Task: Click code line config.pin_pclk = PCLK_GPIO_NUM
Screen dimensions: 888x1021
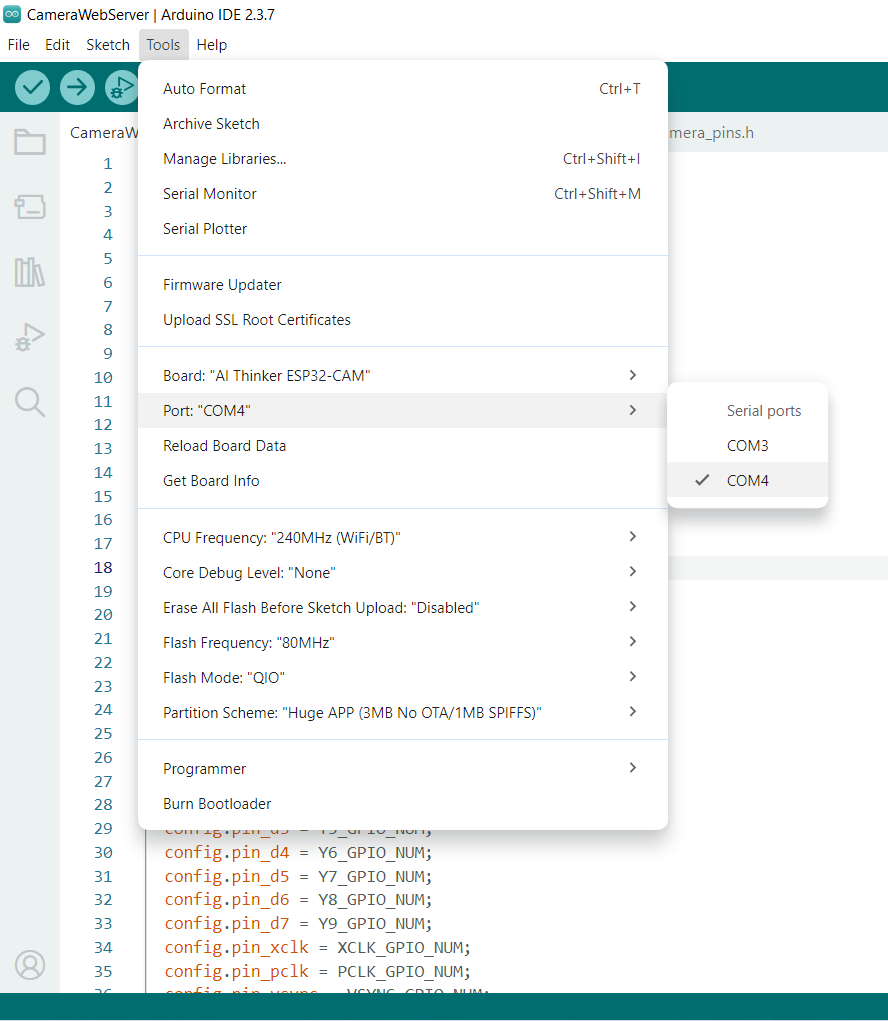Action: click(x=317, y=972)
